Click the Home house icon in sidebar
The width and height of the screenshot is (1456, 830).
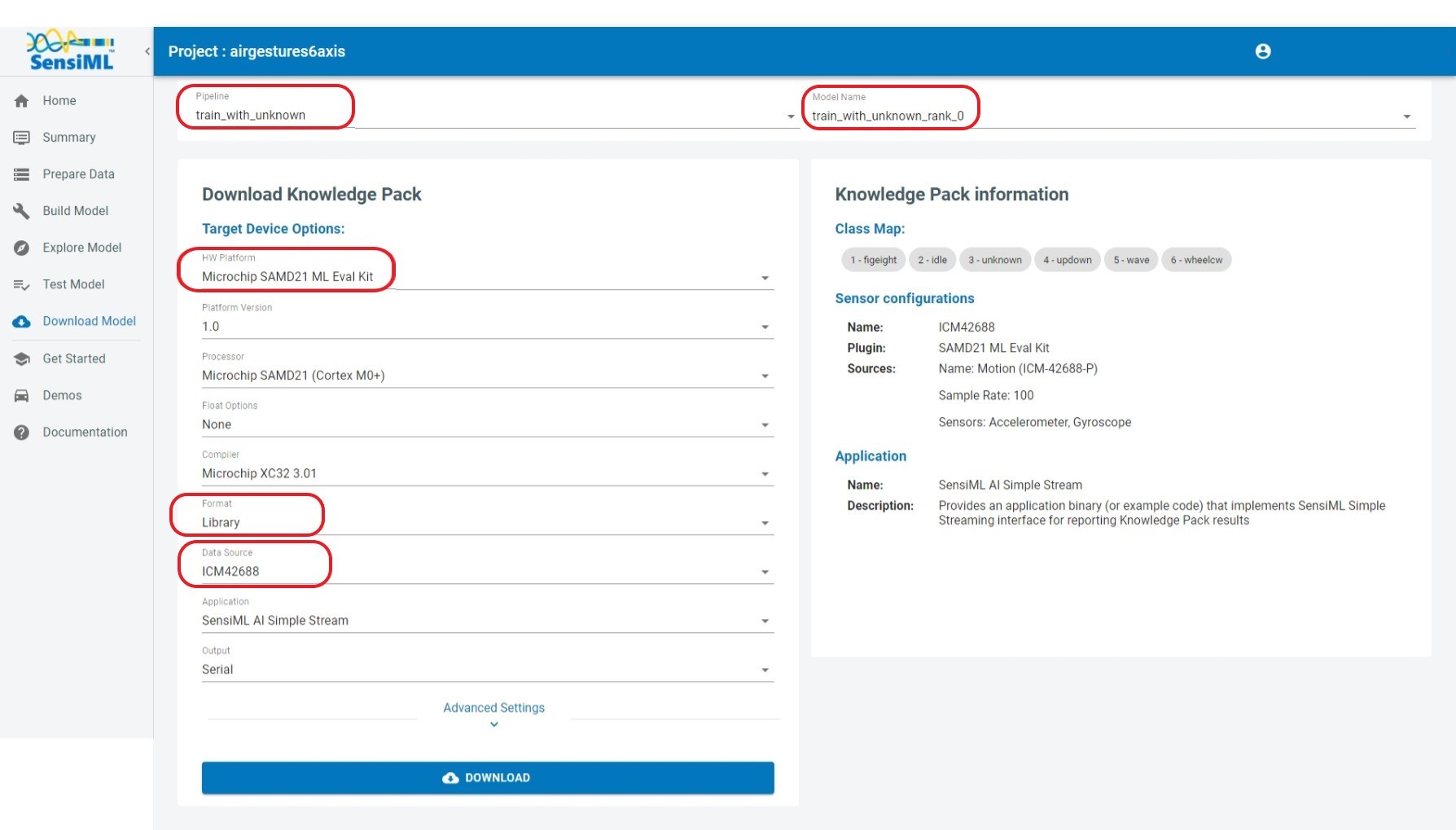point(22,101)
